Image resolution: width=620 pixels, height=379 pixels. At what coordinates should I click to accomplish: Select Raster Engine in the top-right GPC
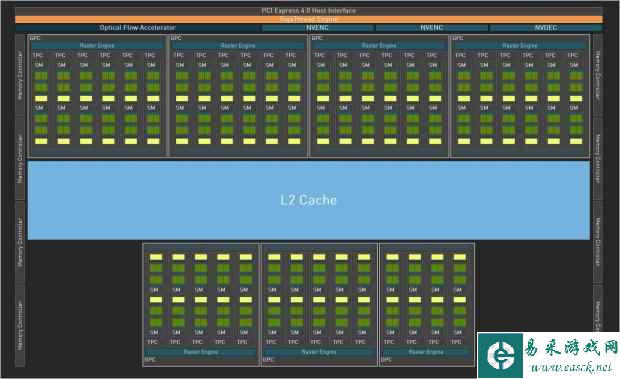tap(520, 45)
